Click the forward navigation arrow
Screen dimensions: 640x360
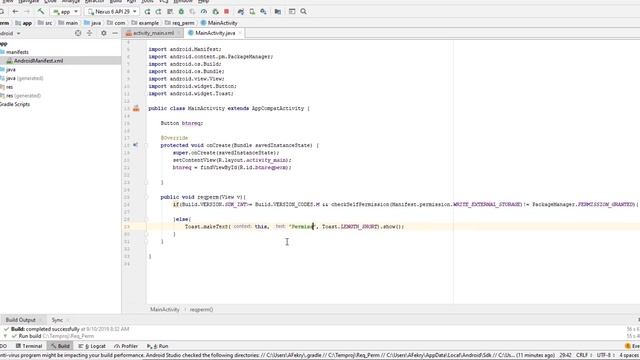coord(27,11)
